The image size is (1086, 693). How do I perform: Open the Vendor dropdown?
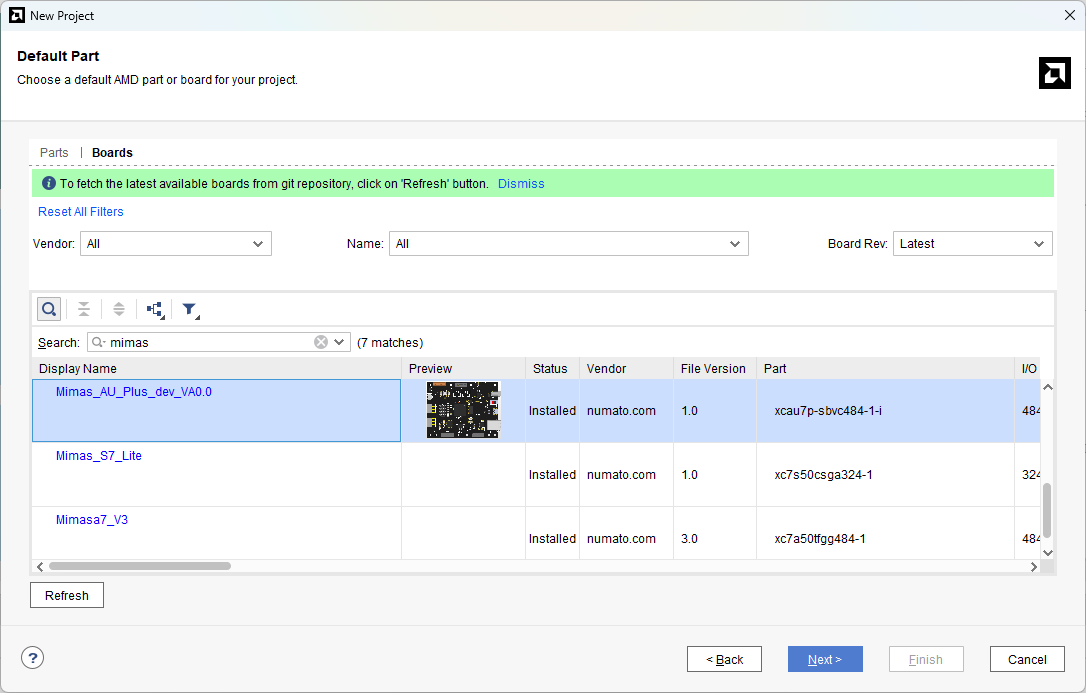click(176, 244)
